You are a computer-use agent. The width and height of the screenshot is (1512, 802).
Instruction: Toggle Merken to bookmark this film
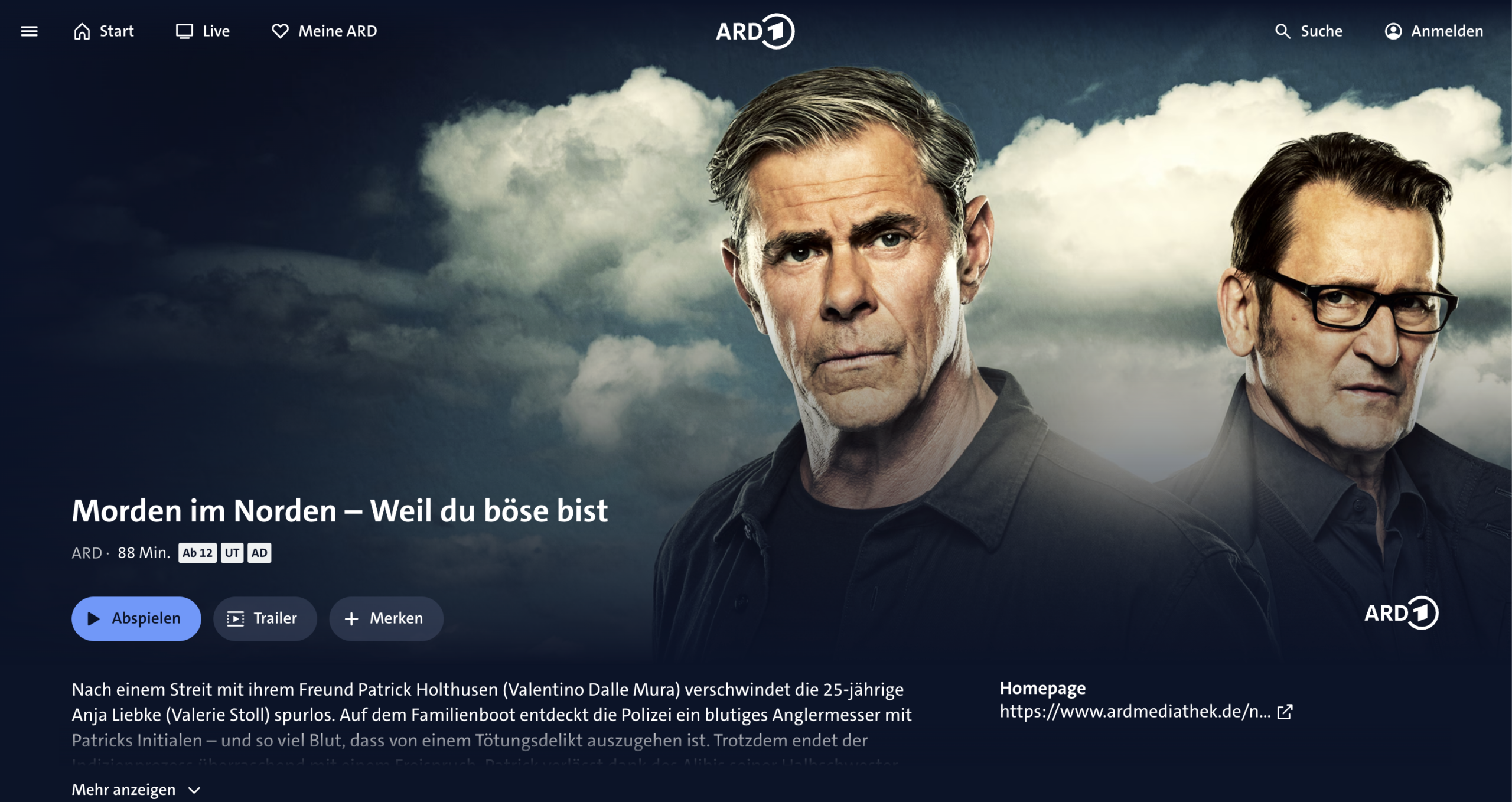[x=386, y=618]
